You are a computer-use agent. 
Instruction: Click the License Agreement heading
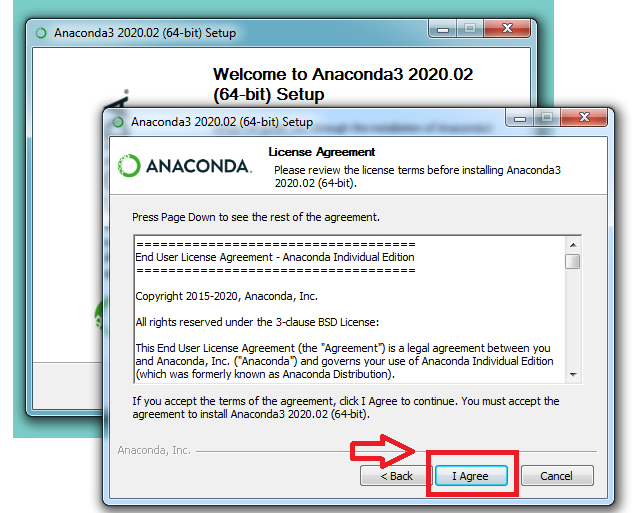322,152
